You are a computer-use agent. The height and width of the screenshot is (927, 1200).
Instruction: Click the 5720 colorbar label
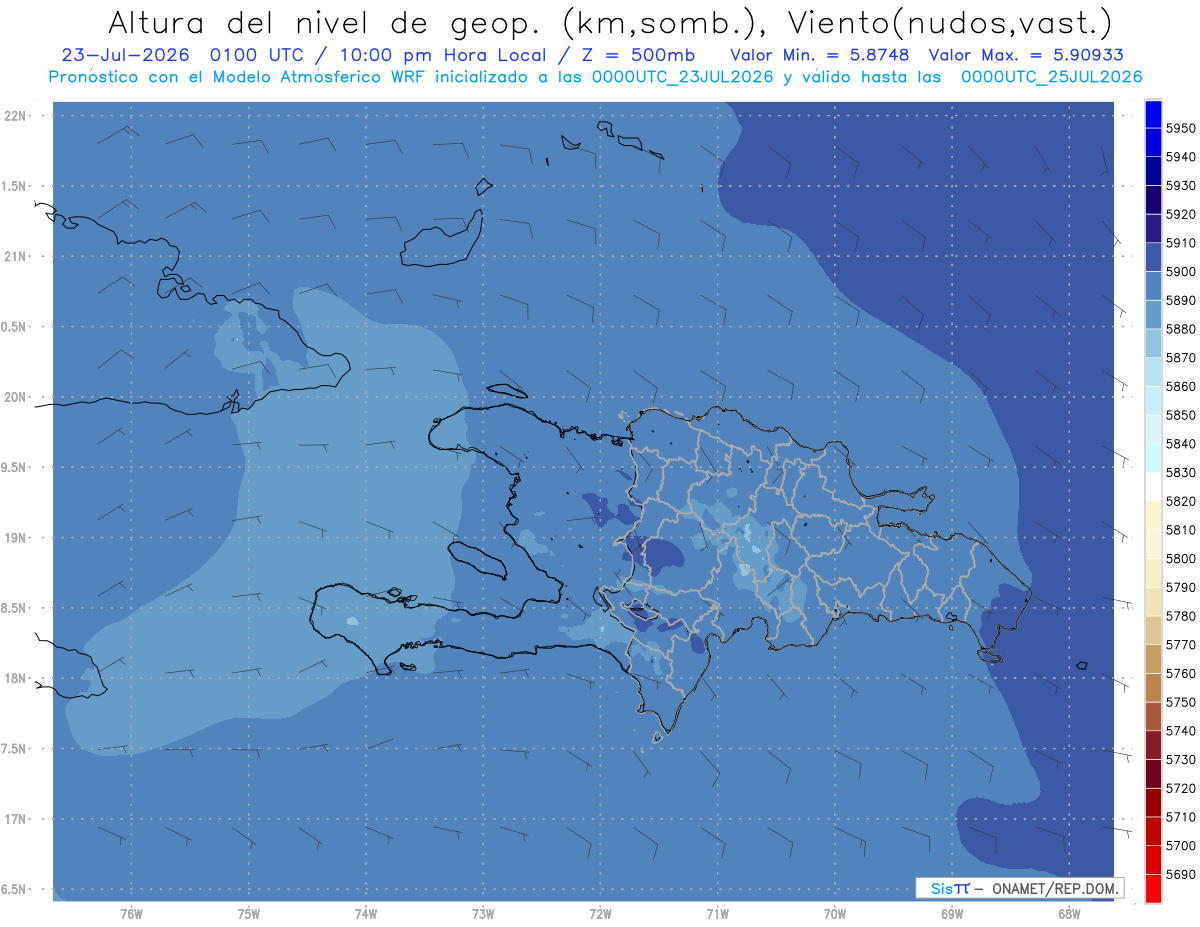pos(1181,788)
